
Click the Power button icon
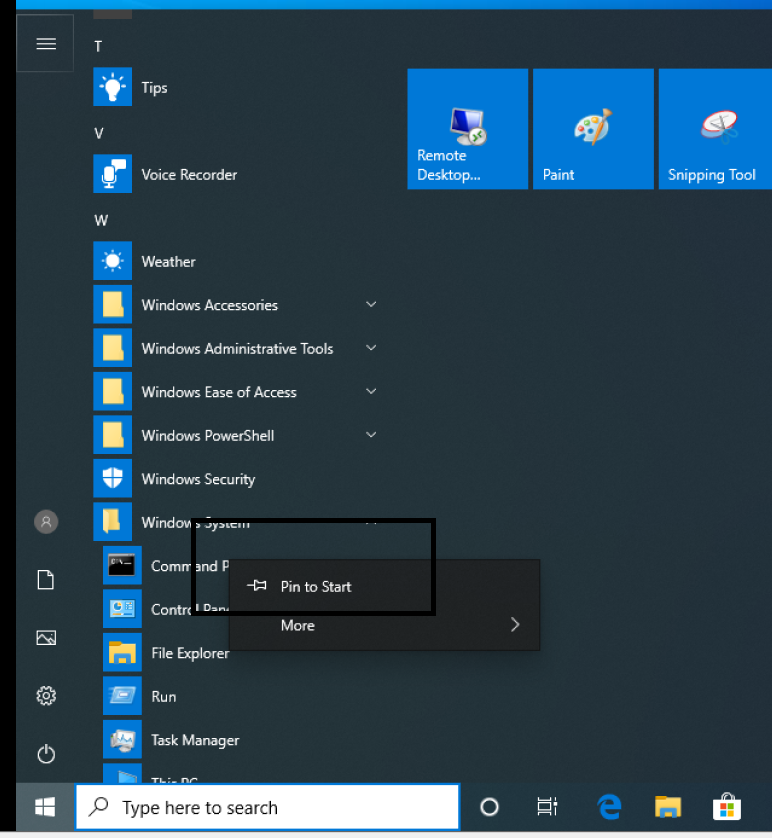[46, 754]
